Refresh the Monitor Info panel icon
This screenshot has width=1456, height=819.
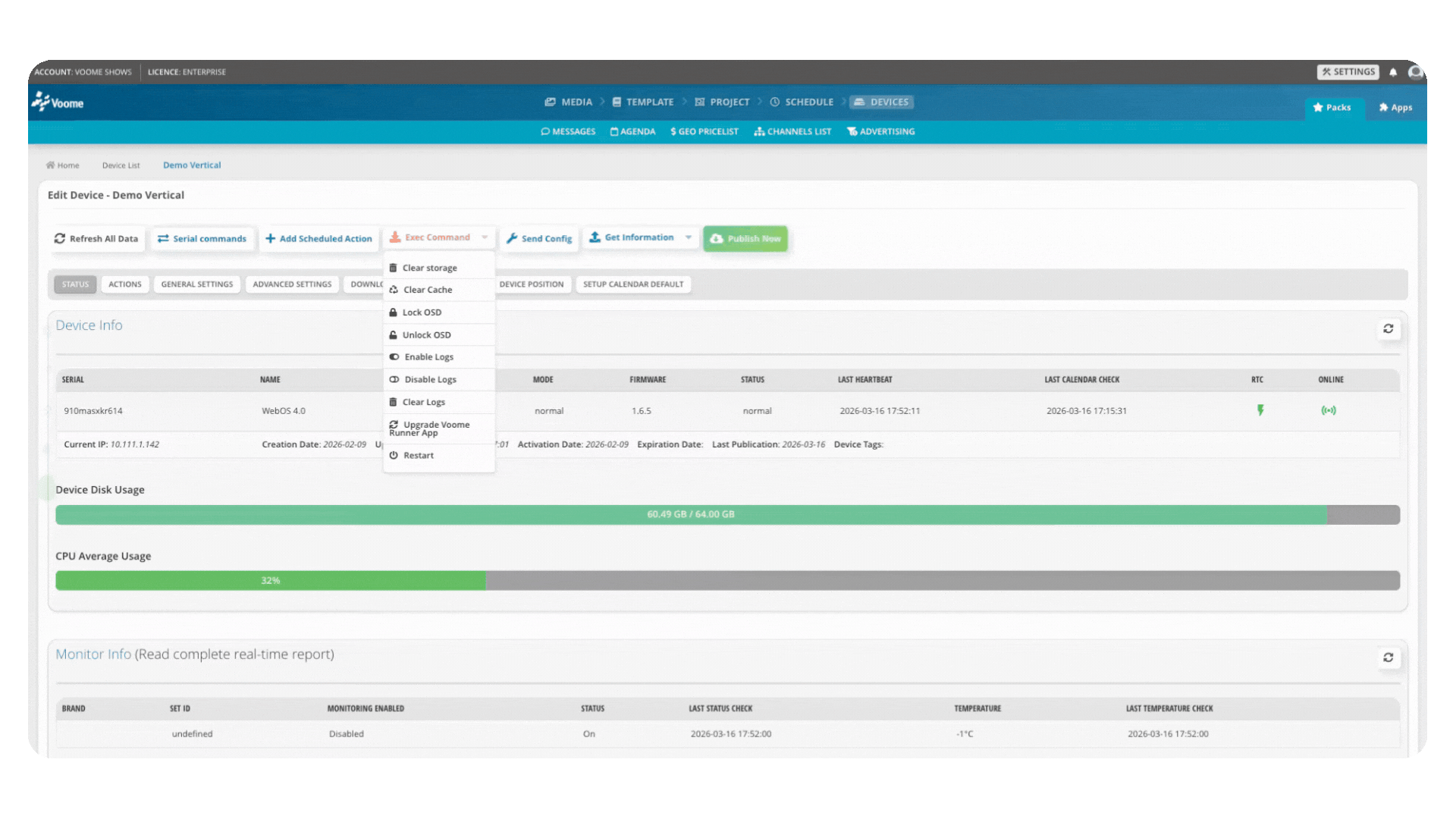tap(1388, 657)
